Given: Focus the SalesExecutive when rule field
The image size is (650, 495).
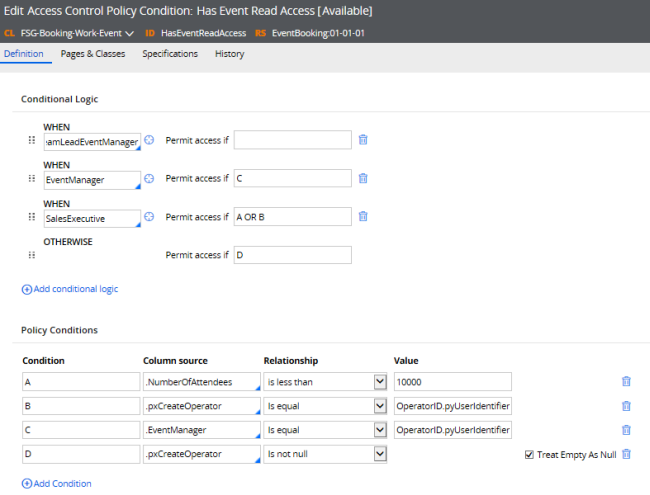Looking at the screenshot, I should [x=92, y=218].
